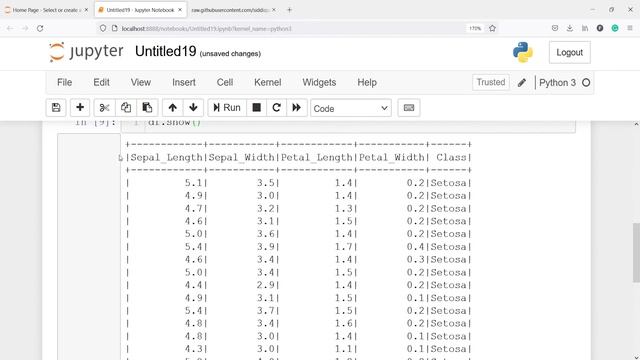Click the 4.3 Sepal_Length value
Image resolution: width=640 pixels, height=360 pixels.
[x=194, y=349]
